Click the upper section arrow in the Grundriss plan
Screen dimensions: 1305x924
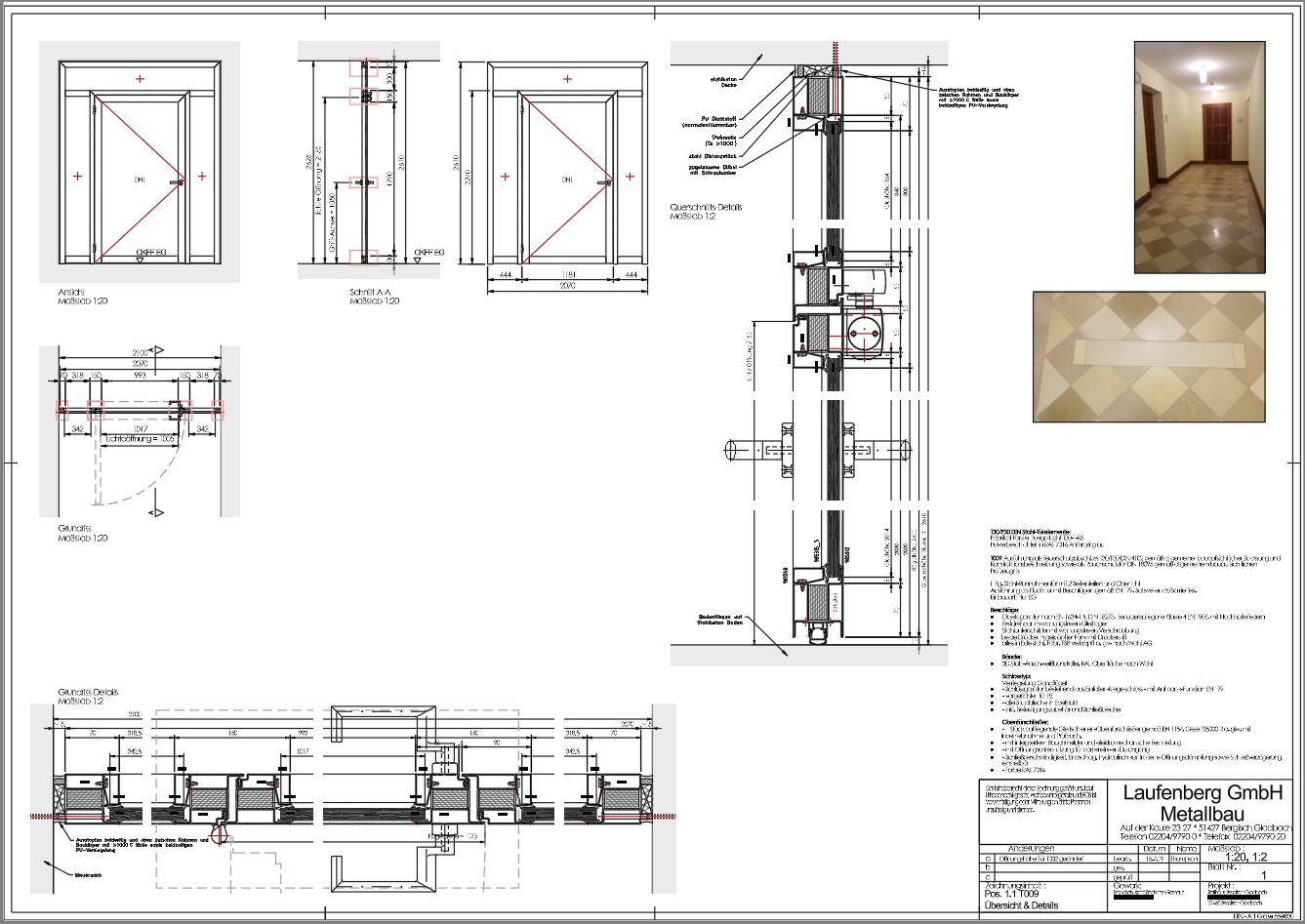click(x=160, y=349)
